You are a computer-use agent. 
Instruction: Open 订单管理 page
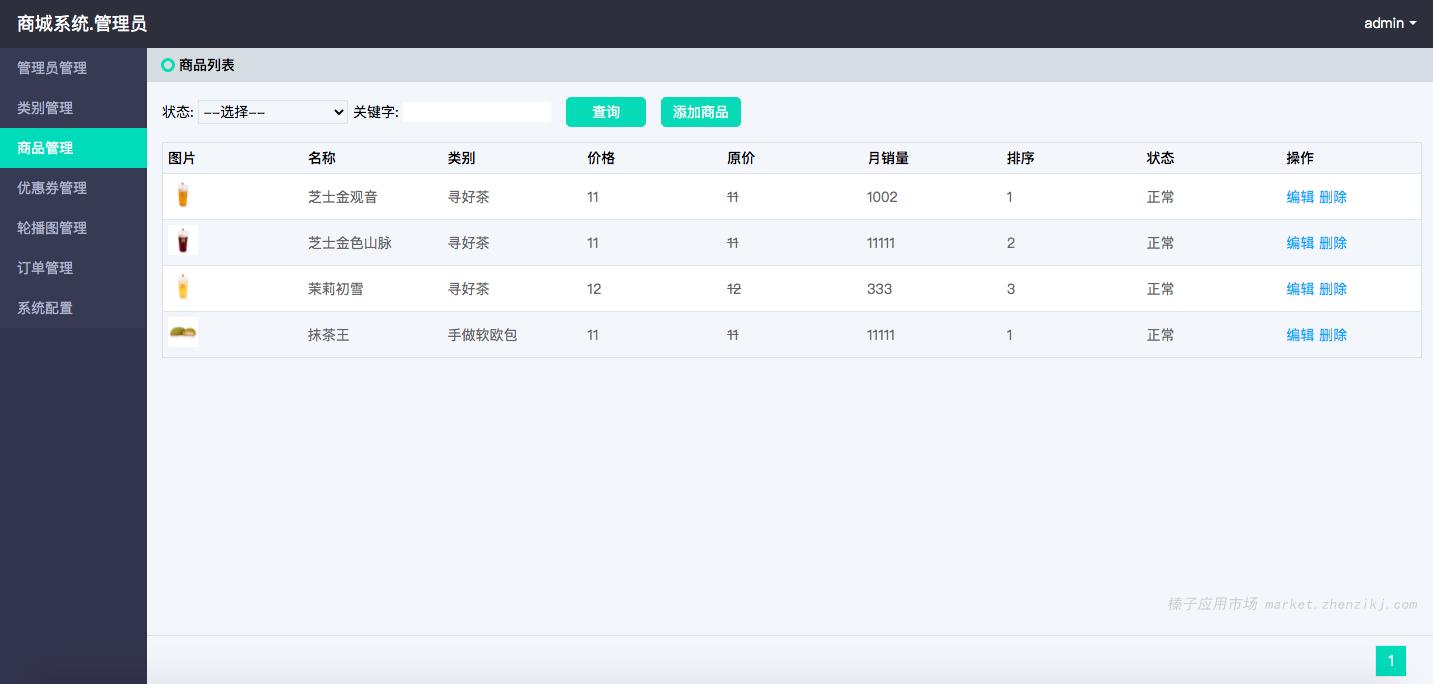click(x=45, y=268)
